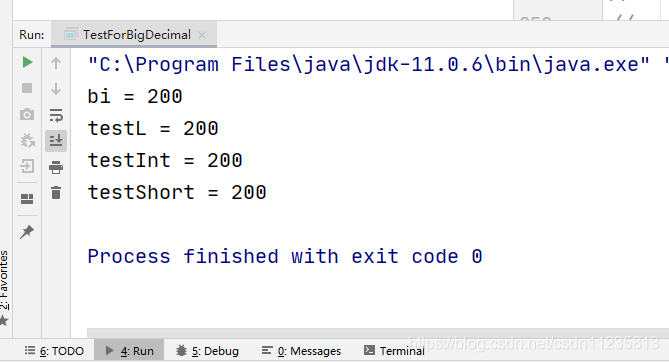
Task: Open the 5: Debug tool window
Action: click(x=207, y=351)
